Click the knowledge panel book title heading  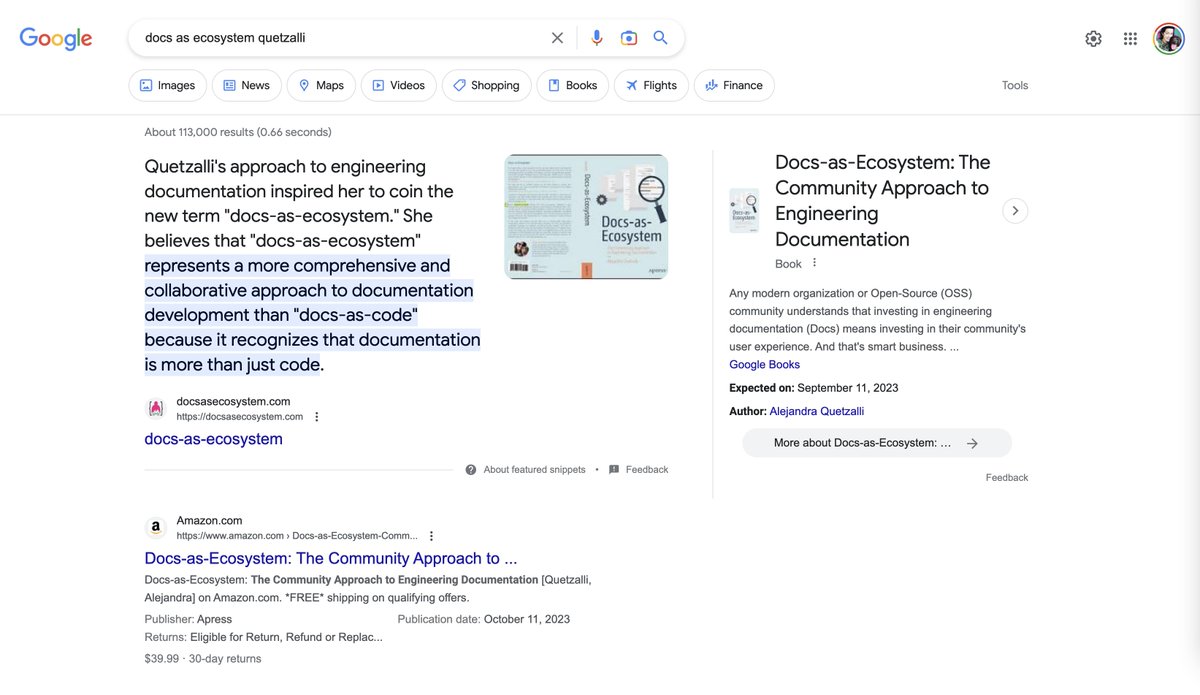883,200
